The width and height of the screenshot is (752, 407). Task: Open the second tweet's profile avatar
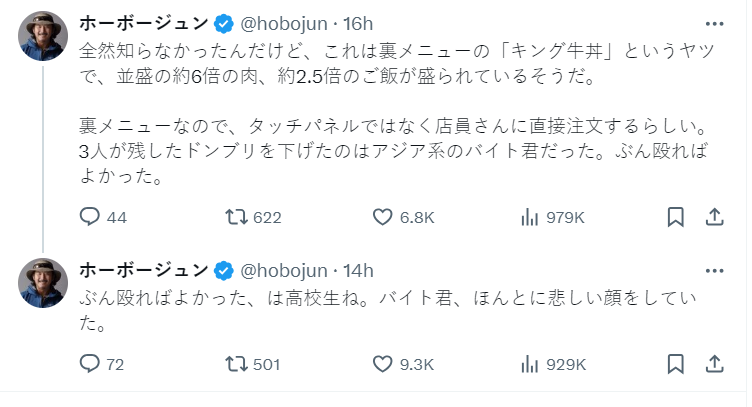pos(44,286)
